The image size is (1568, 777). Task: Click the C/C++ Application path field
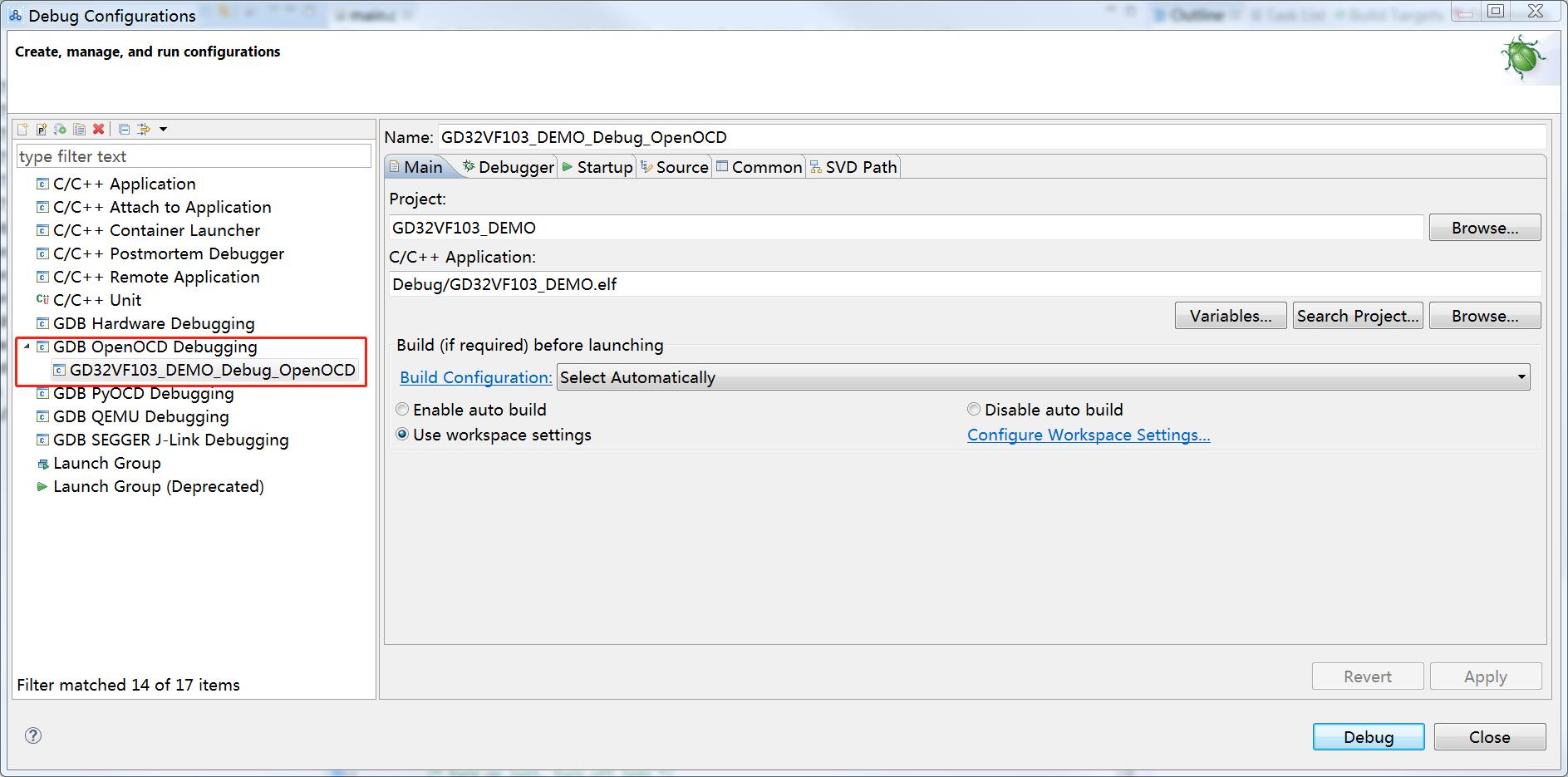[965, 284]
